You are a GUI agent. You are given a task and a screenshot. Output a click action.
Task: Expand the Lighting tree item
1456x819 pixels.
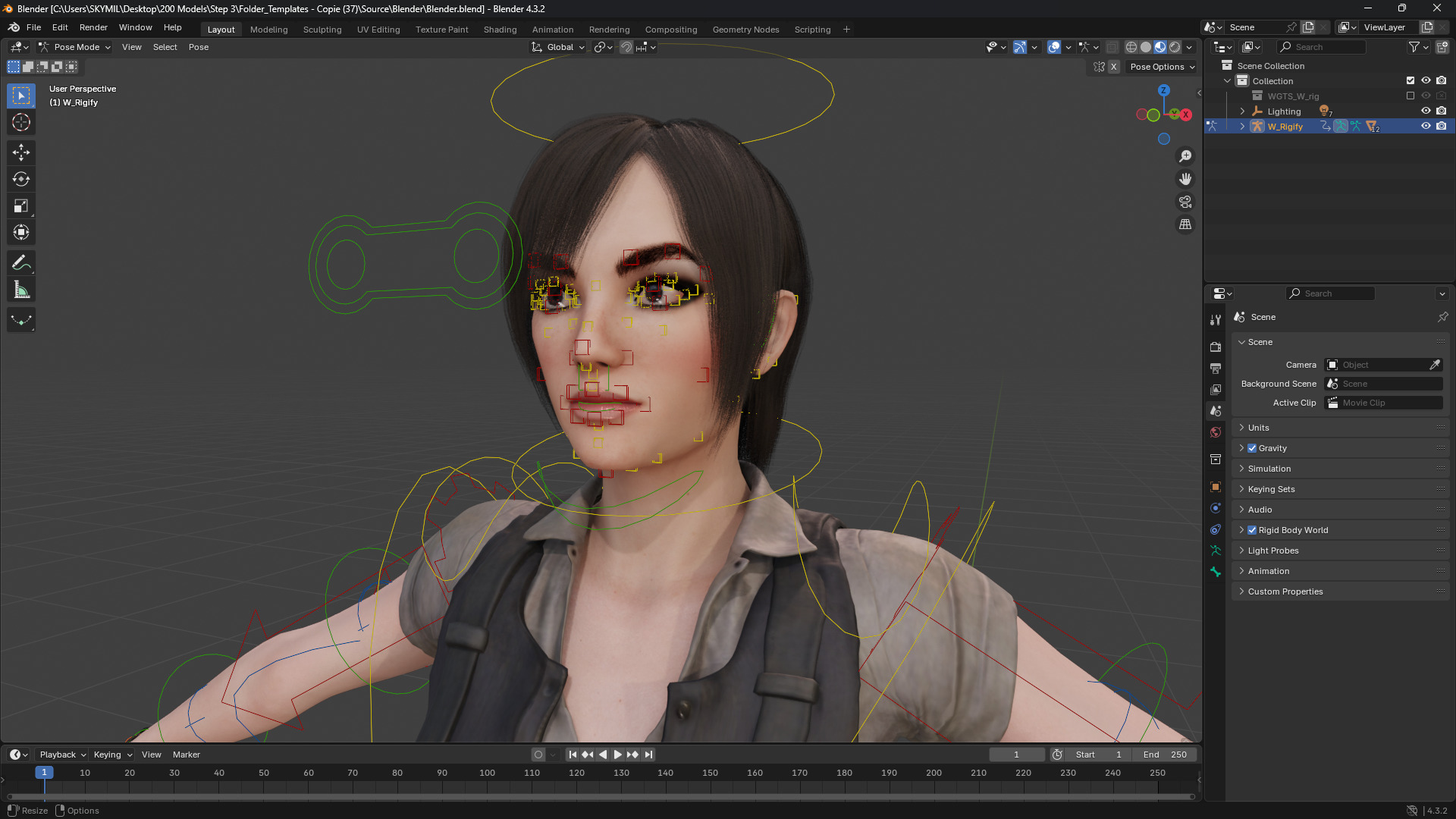pos(1242,111)
